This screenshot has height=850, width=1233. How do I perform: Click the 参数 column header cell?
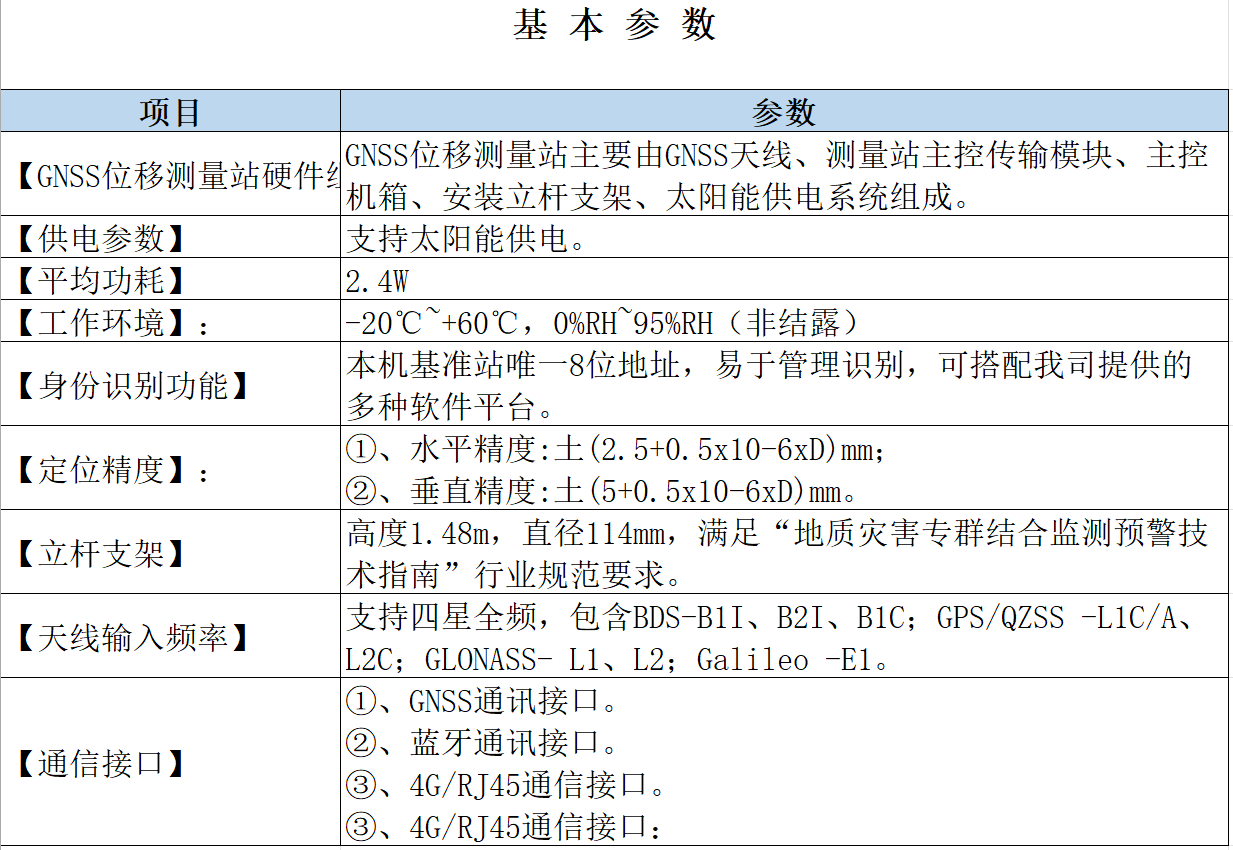point(784,111)
